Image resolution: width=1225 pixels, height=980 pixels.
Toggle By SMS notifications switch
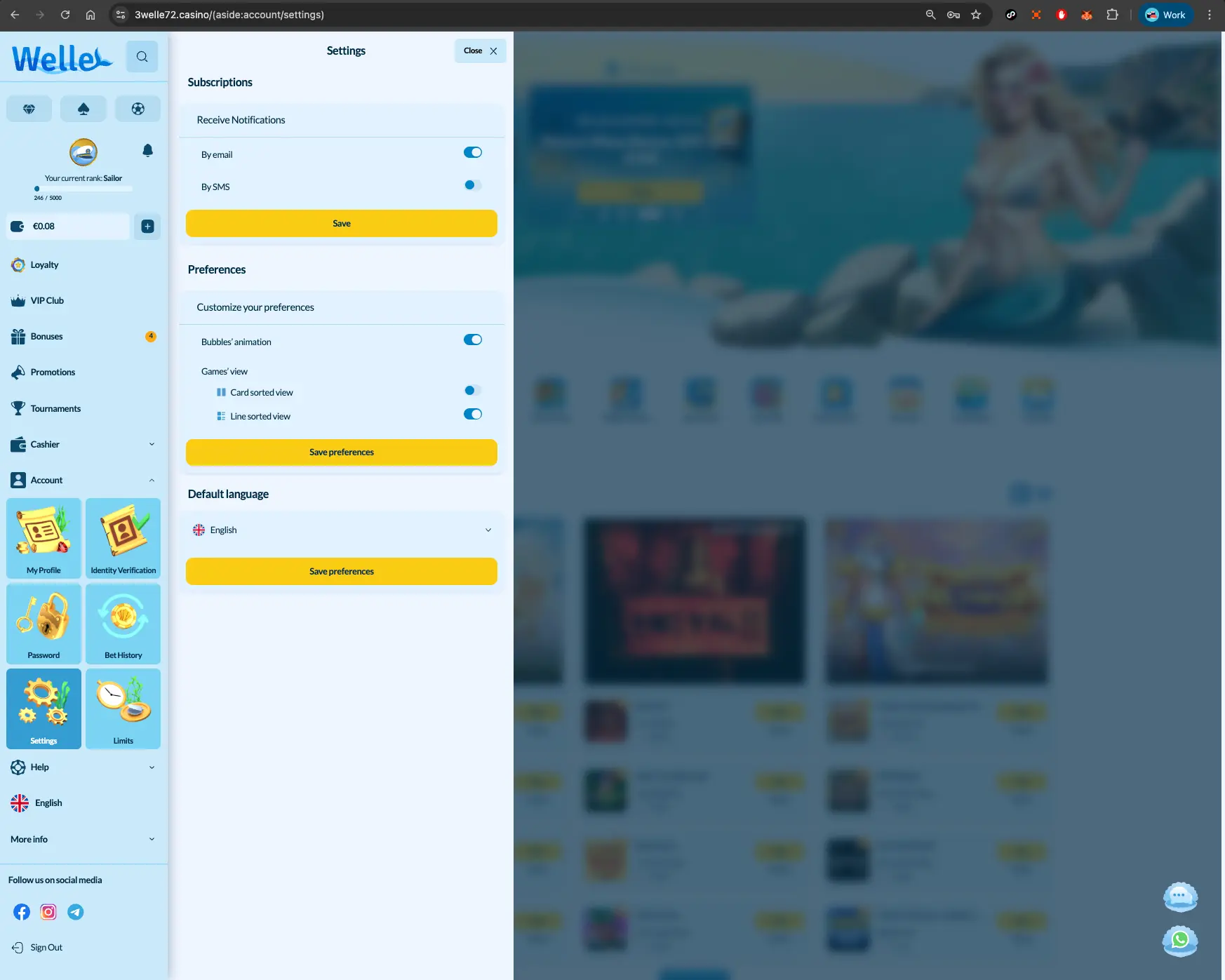point(473,185)
